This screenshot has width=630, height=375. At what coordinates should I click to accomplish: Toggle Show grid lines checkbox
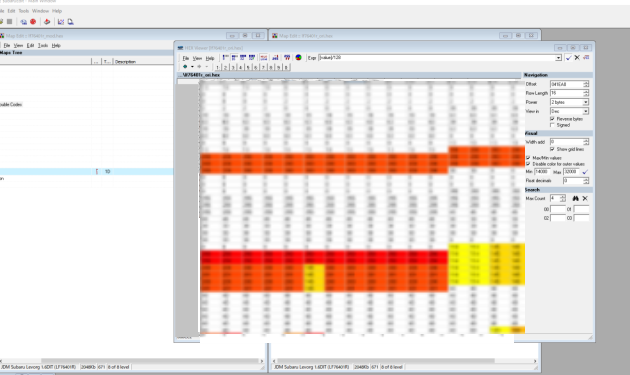552,149
